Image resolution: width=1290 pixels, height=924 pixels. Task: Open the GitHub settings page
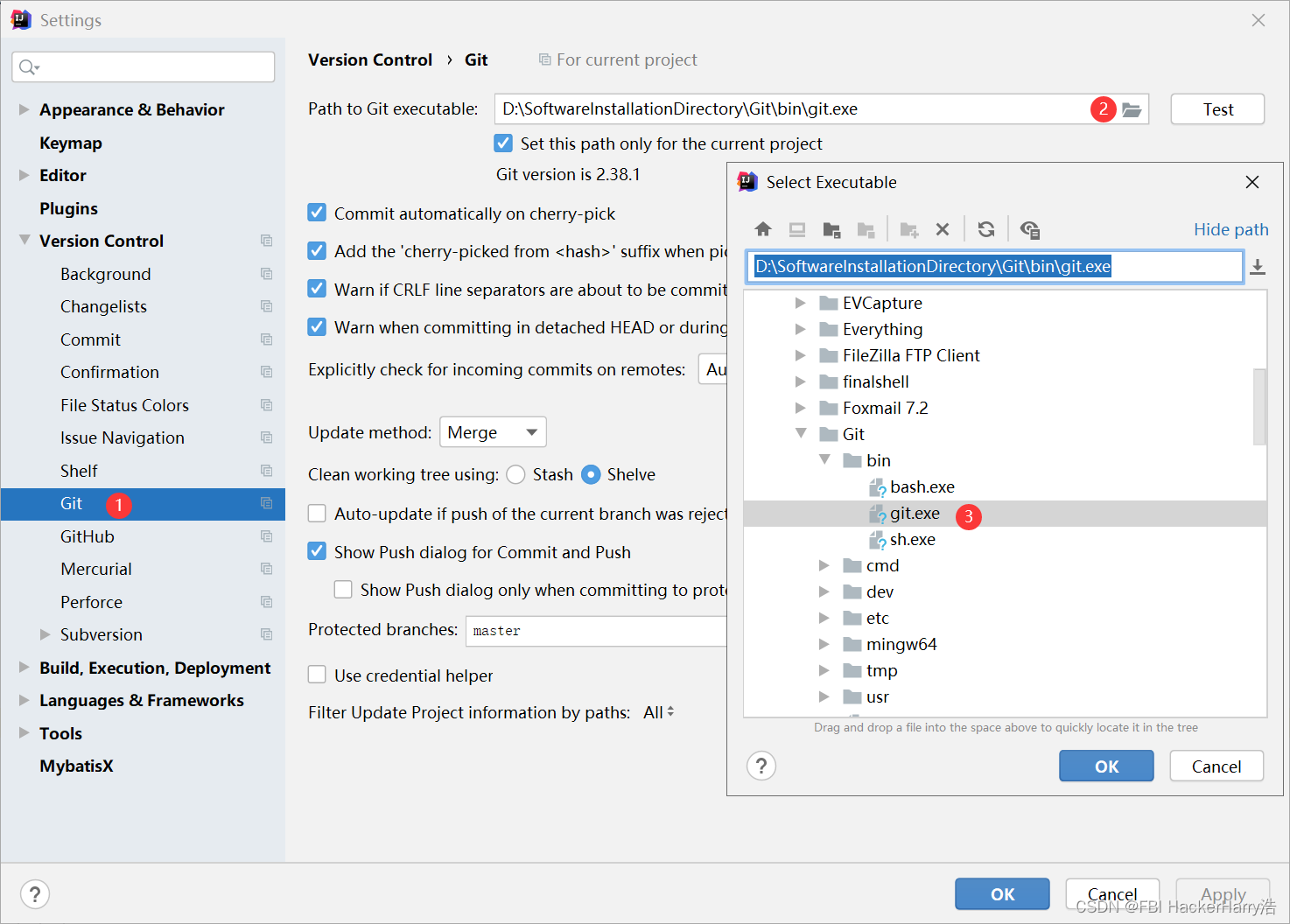[x=87, y=536]
